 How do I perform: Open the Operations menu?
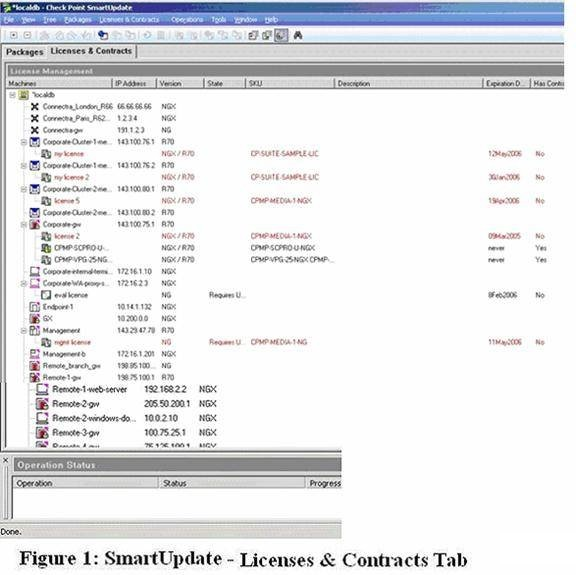(x=187, y=20)
